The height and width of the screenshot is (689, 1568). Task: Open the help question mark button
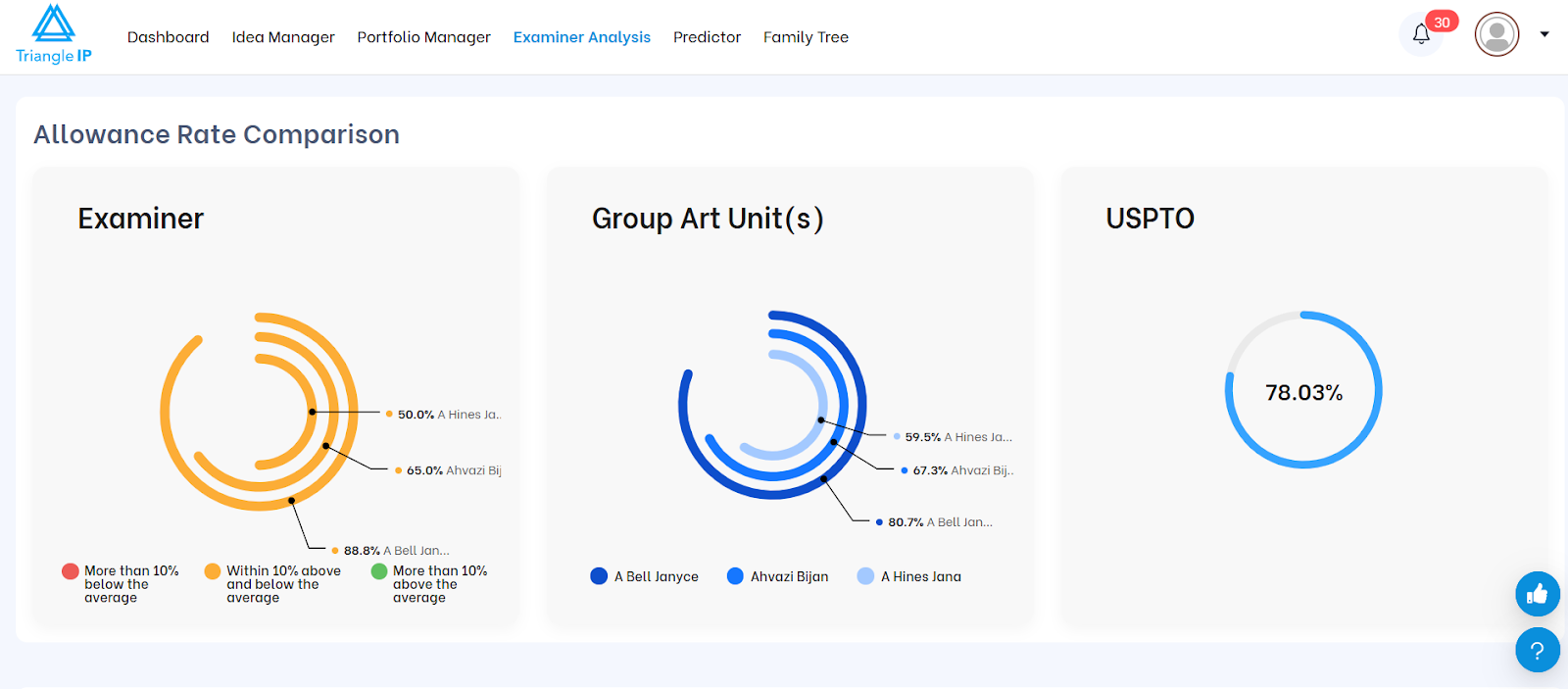(1537, 650)
